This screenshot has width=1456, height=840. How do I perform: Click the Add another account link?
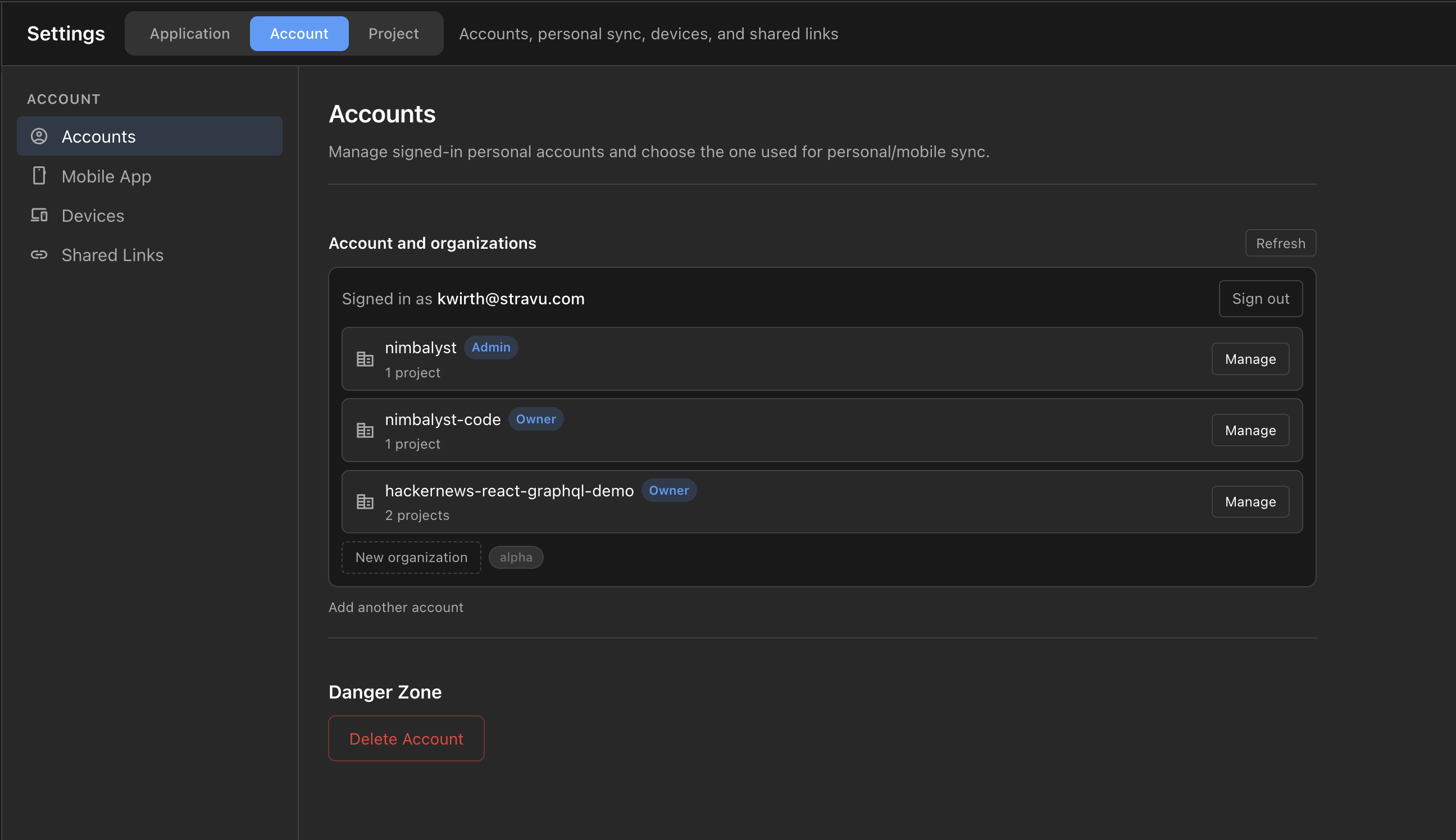point(396,607)
